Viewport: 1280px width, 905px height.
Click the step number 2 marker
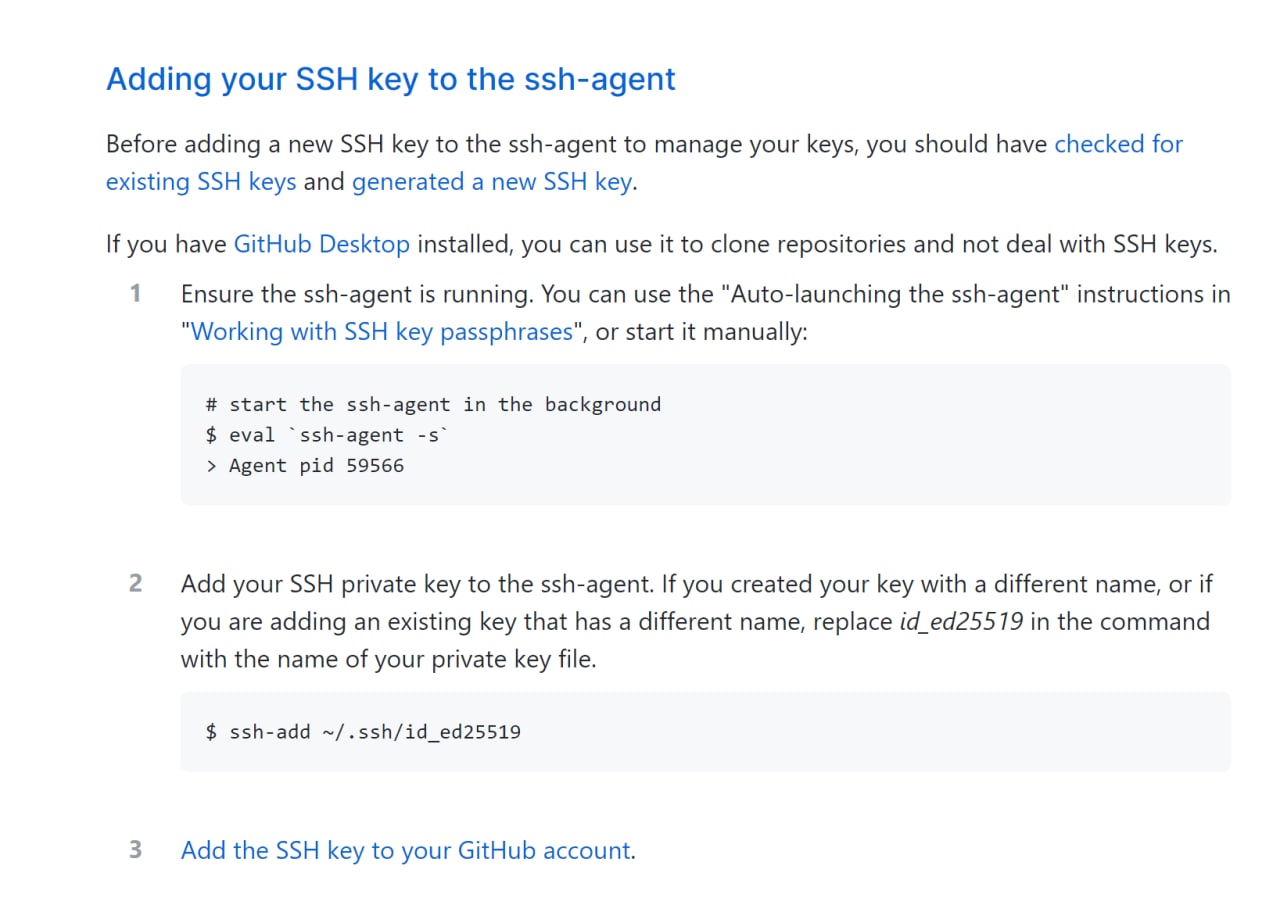point(135,583)
